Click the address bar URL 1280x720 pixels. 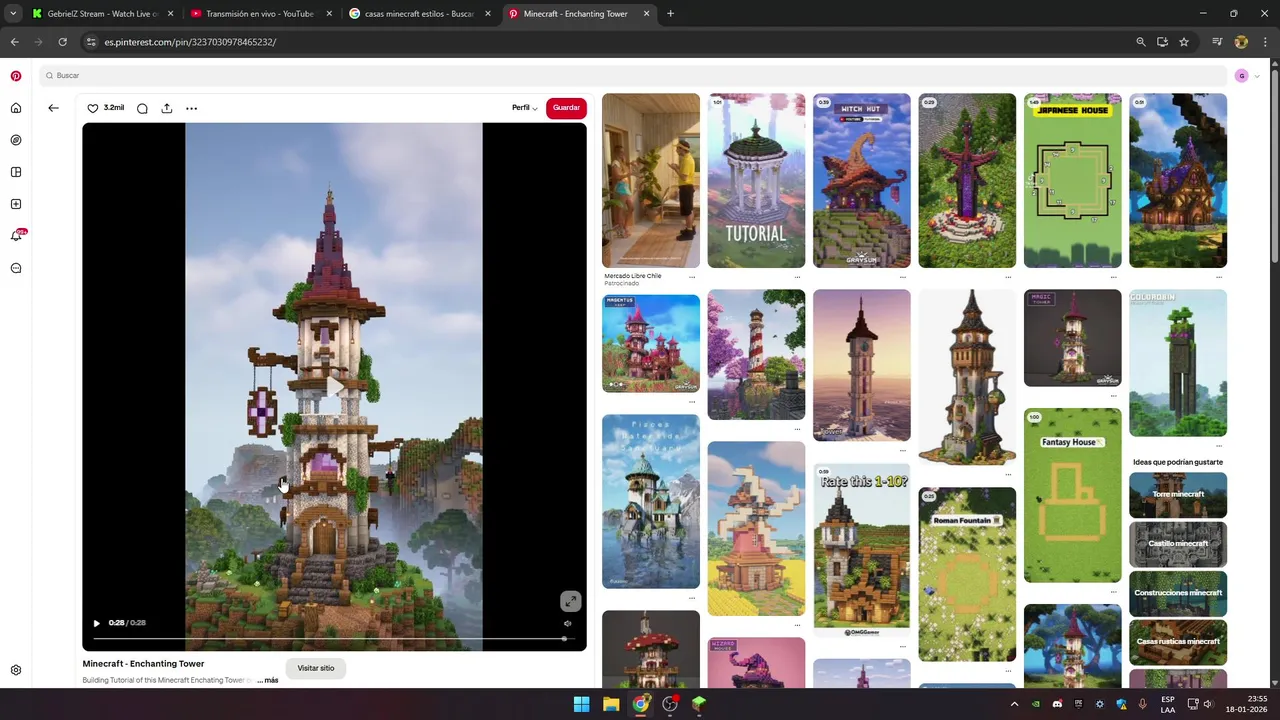(190, 42)
